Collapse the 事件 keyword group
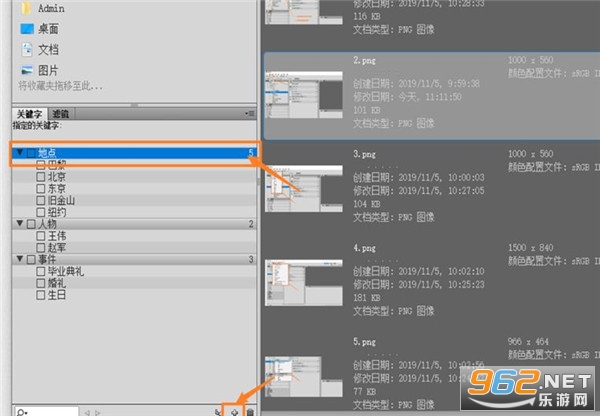The width and height of the screenshot is (600, 416). pyautogui.click(x=20, y=259)
